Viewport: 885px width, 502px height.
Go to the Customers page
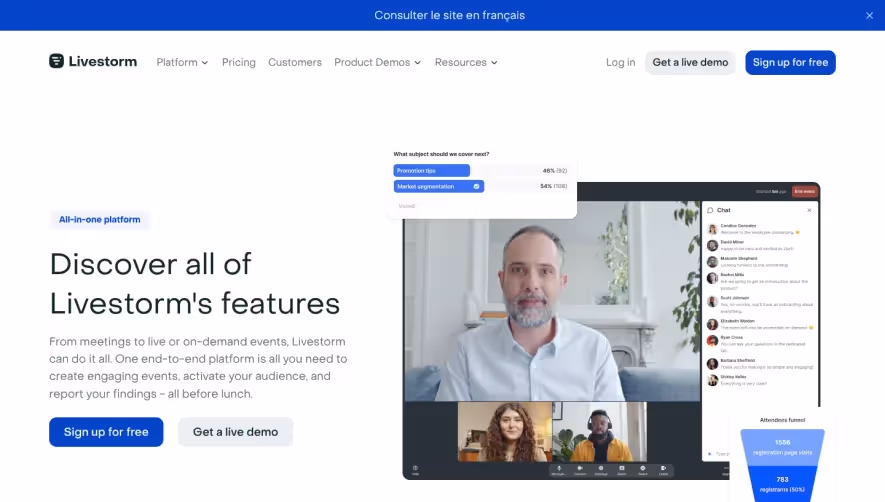tap(295, 62)
